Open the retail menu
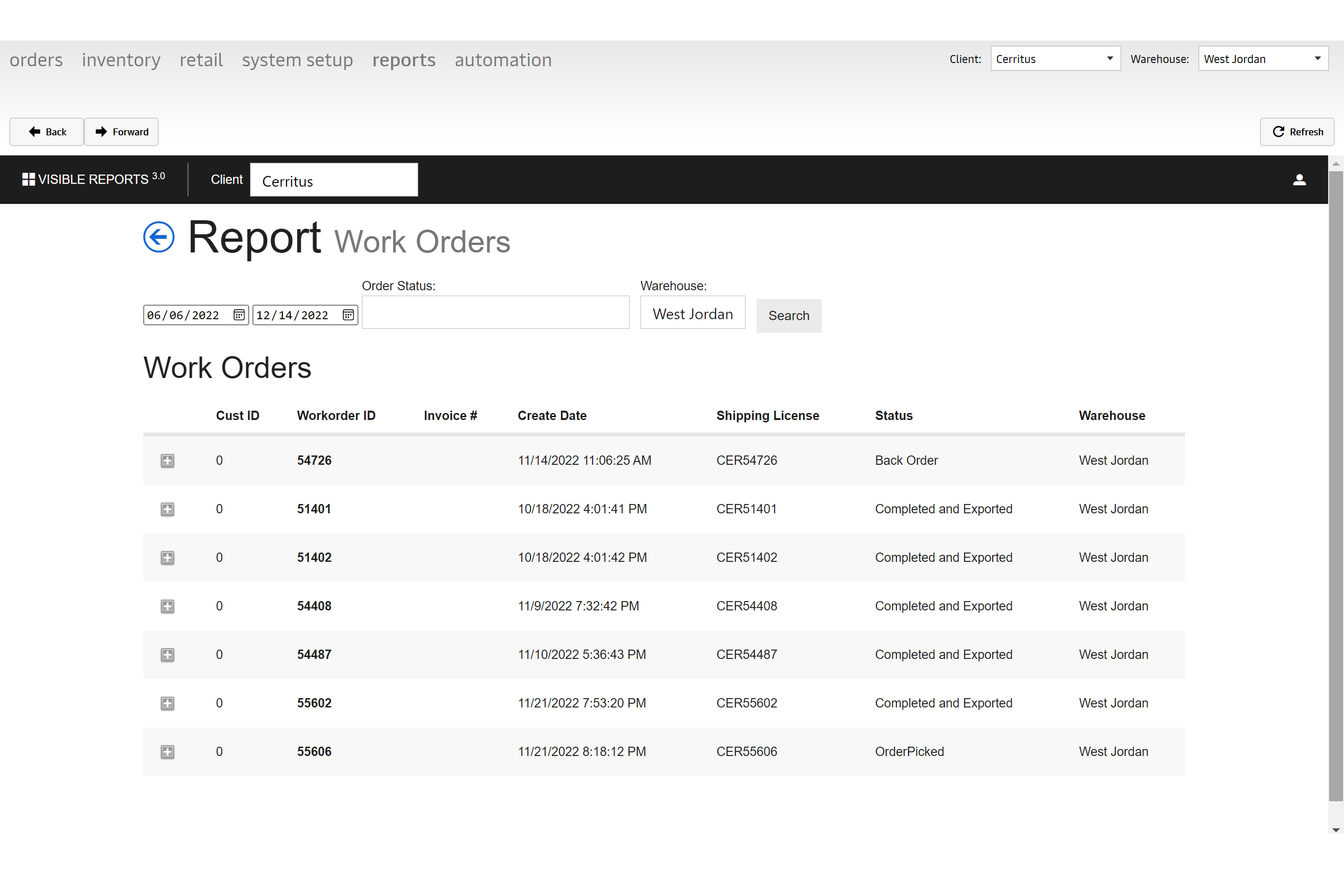This screenshot has height=896, width=1344. [x=201, y=60]
